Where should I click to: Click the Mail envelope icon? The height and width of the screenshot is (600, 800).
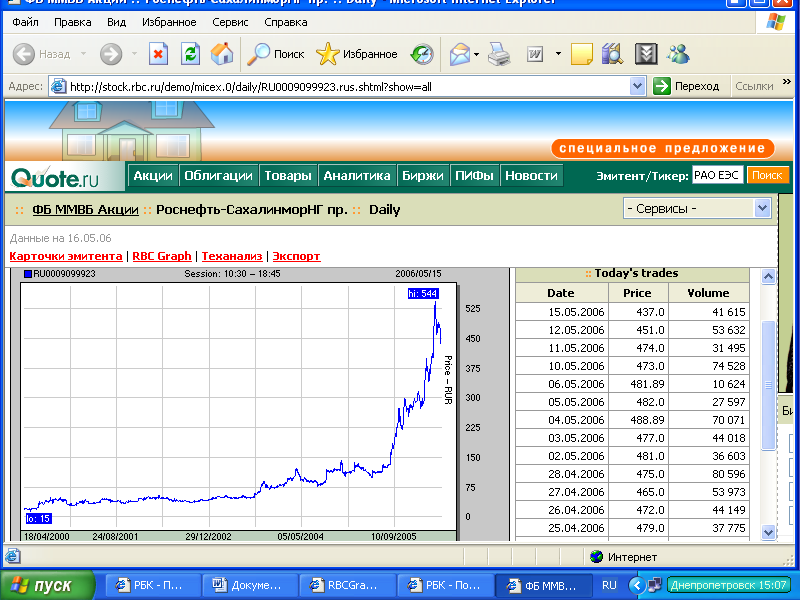coord(459,54)
